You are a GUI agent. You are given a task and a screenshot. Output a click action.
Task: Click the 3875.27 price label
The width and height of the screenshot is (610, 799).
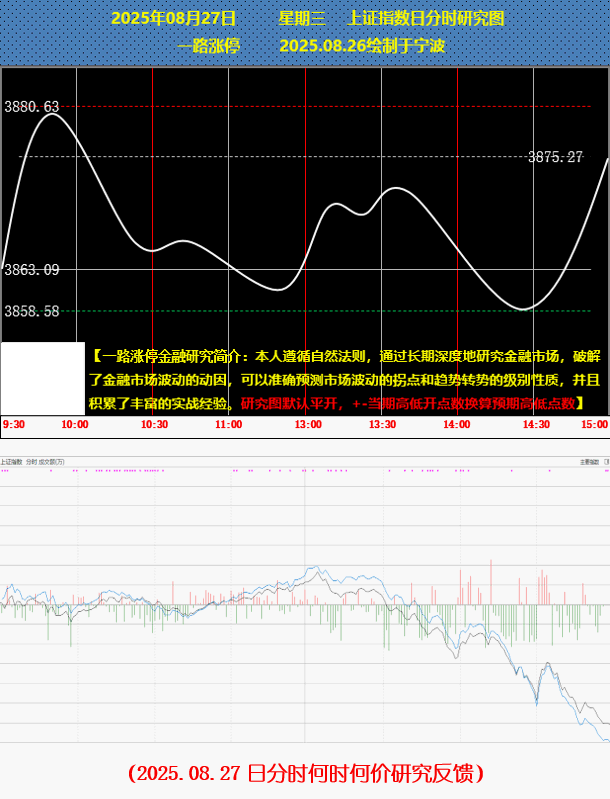tap(555, 156)
